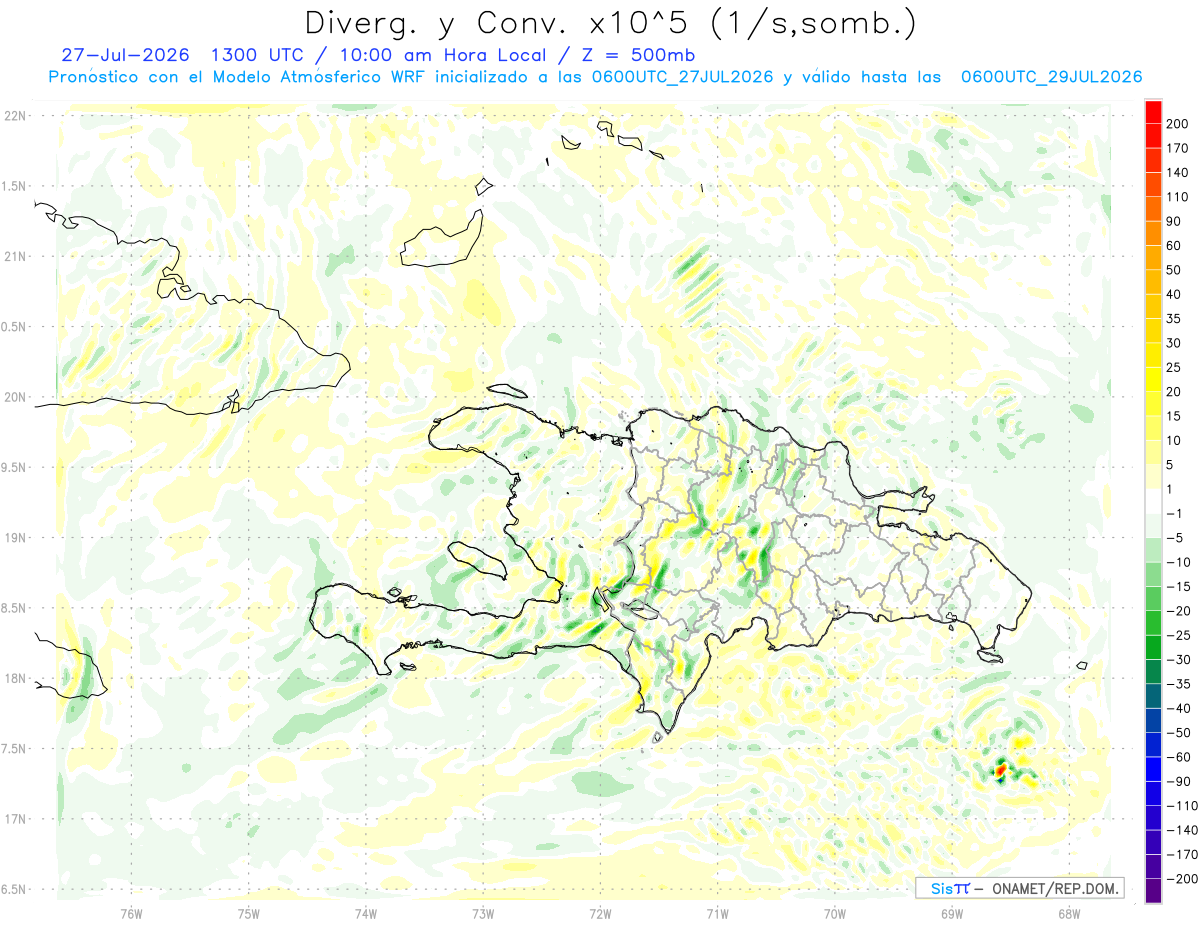Click the '73W' longitude label

(483, 914)
